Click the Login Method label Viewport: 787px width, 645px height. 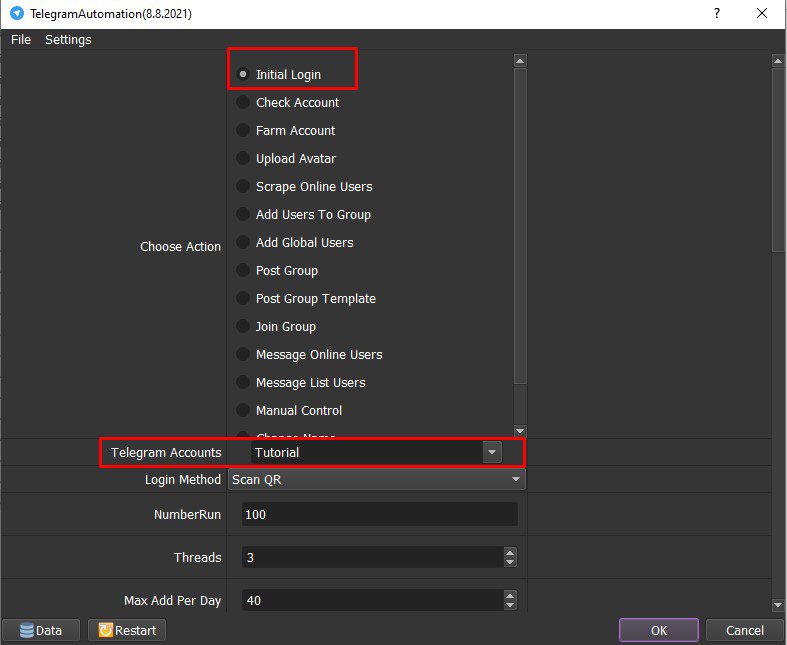point(183,479)
